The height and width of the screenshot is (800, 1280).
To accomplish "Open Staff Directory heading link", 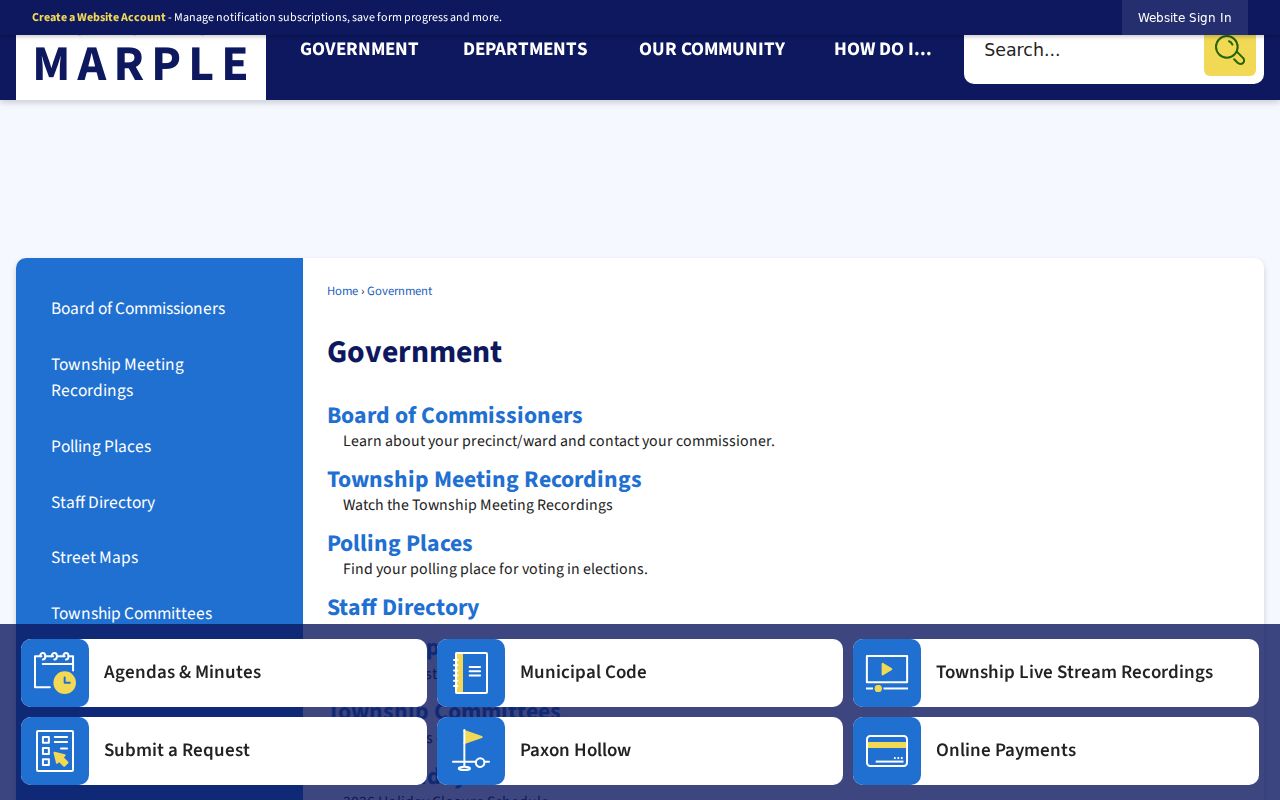I will (403, 608).
